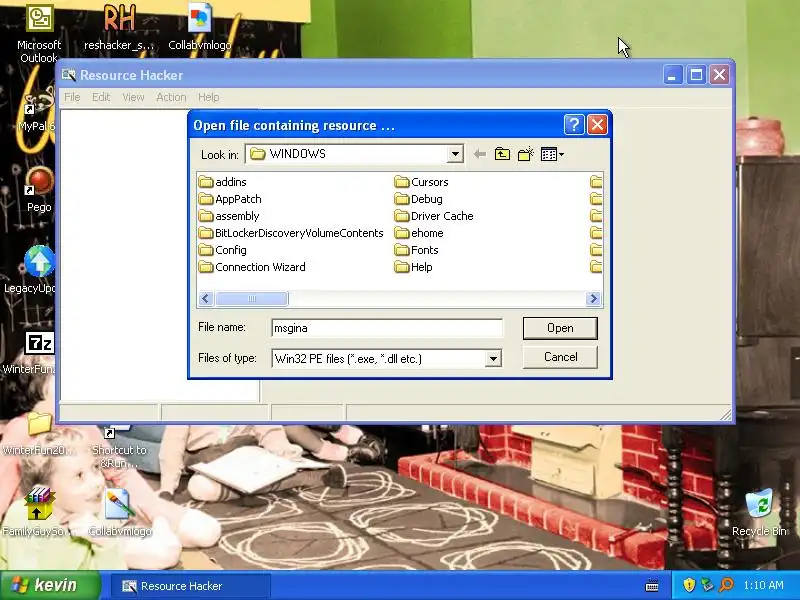800x600 pixels.
Task: Open the File menu in Resource Hacker
Action: coord(72,97)
